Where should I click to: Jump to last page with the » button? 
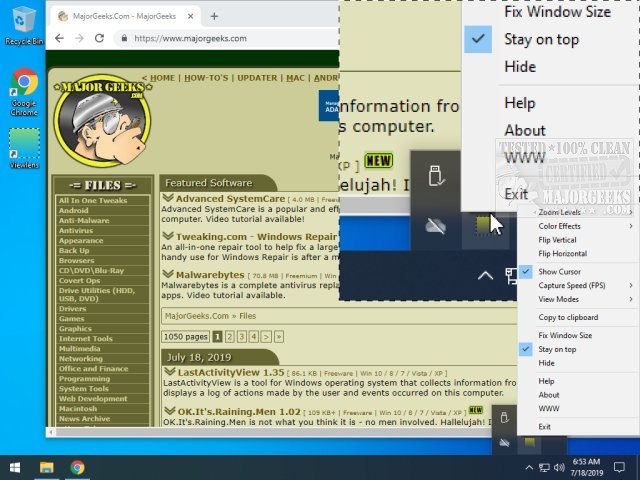(x=279, y=337)
